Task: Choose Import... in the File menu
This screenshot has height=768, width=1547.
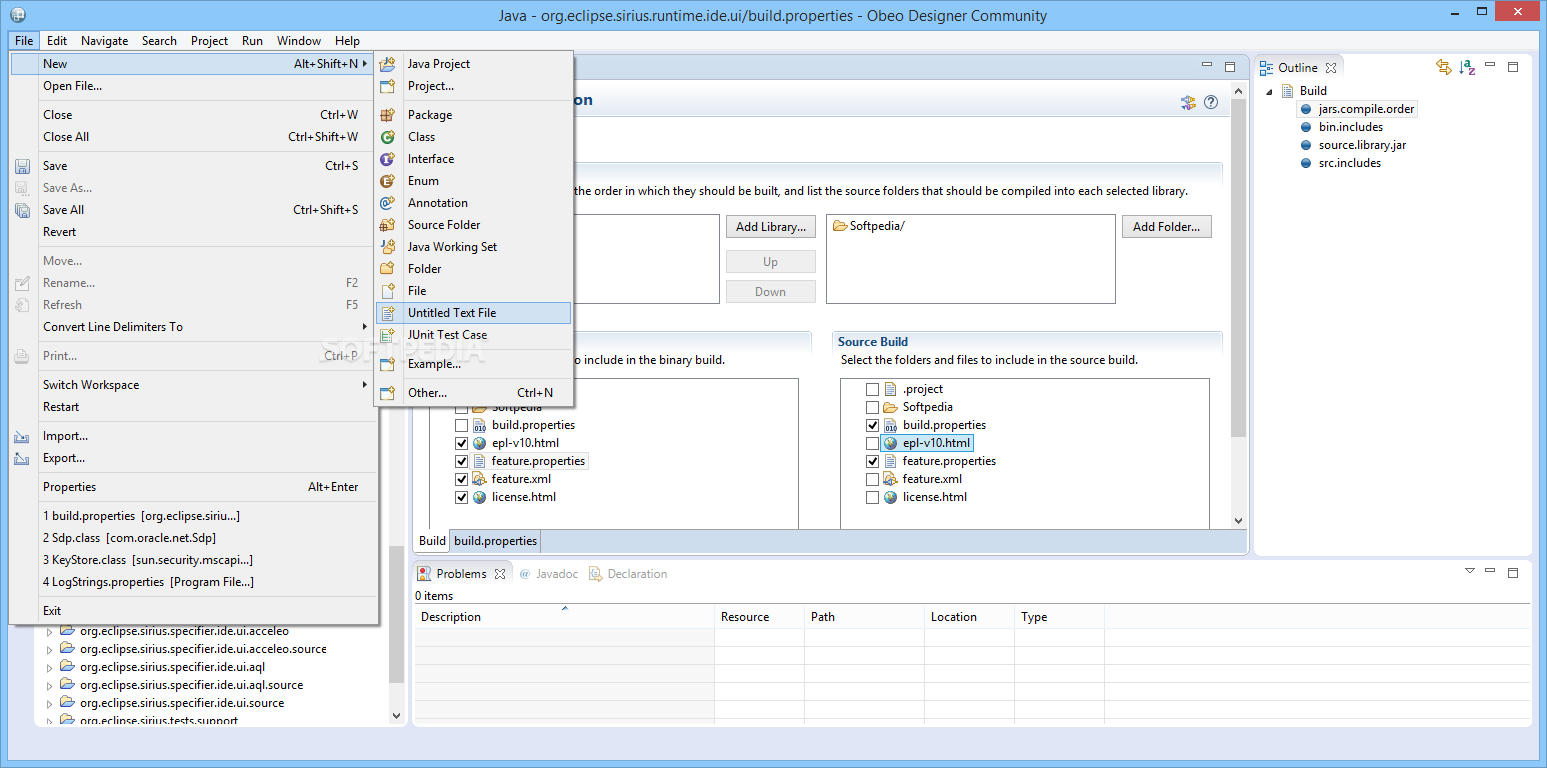Action: tap(194, 436)
